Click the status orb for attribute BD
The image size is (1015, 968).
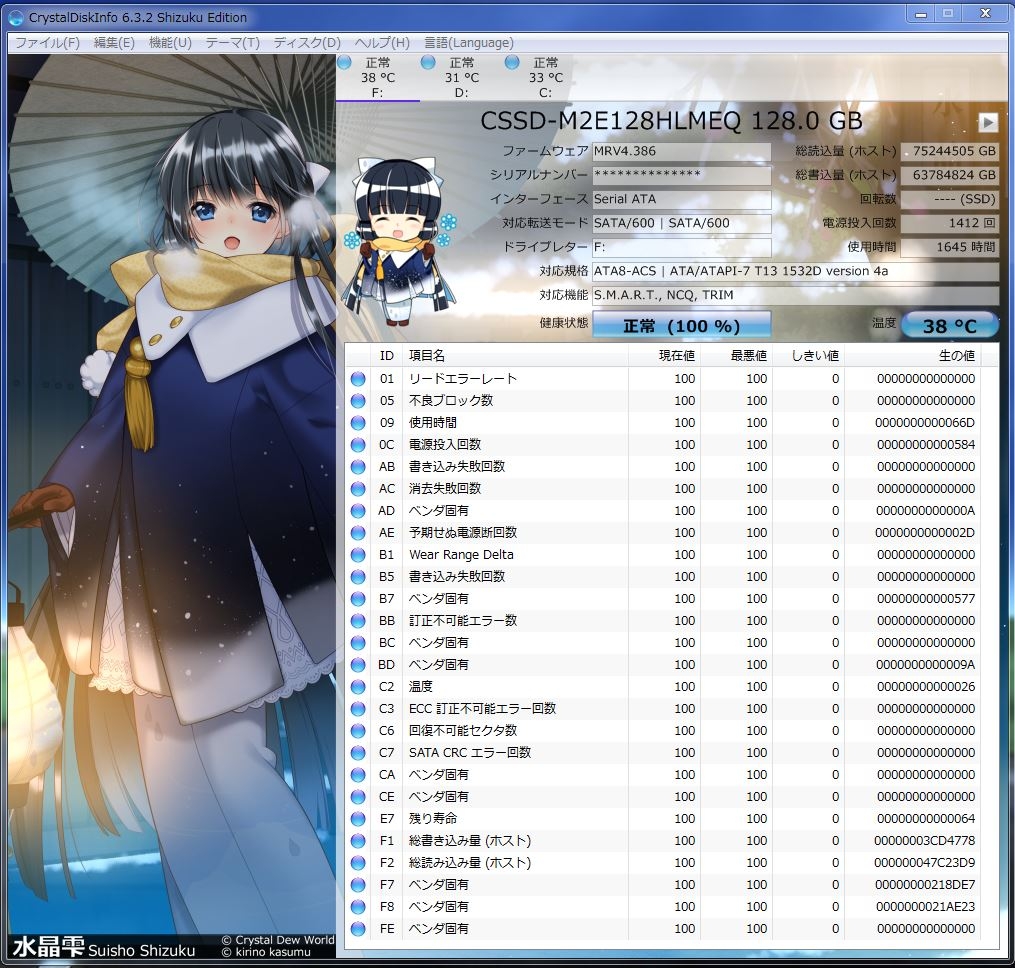[358, 665]
